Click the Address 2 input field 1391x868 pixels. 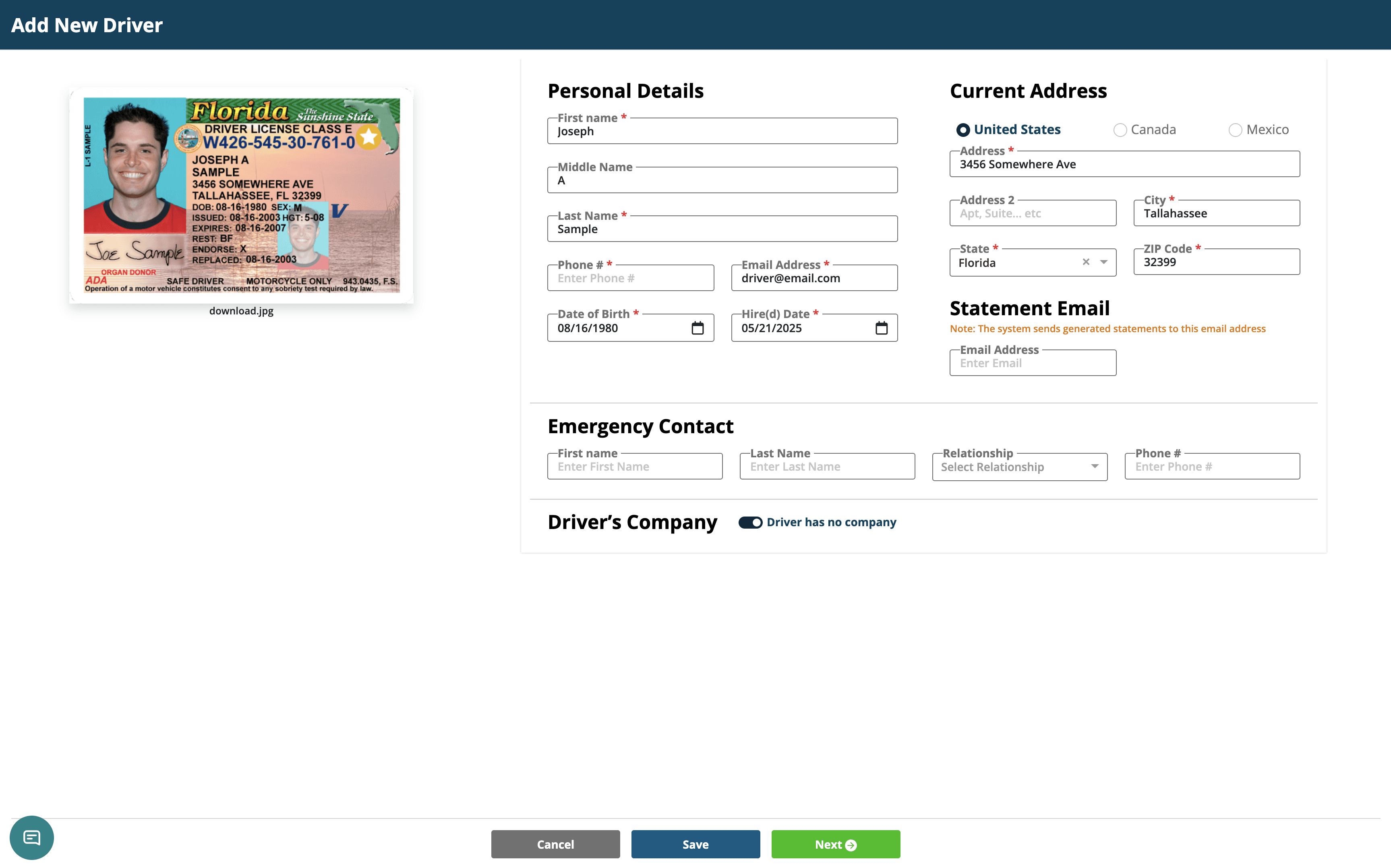coord(1032,213)
